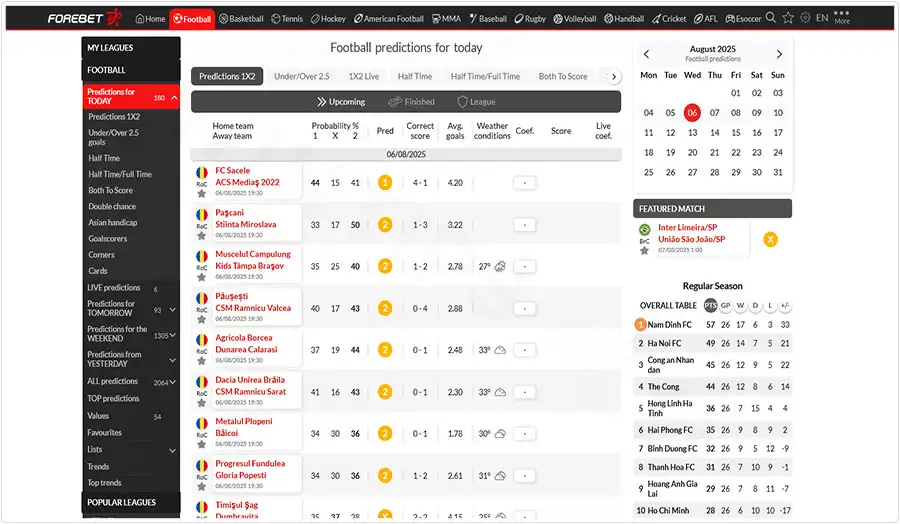900x524 pixels.
Task: Collapse Predictions for TODAY section
Action: [x=174, y=98]
